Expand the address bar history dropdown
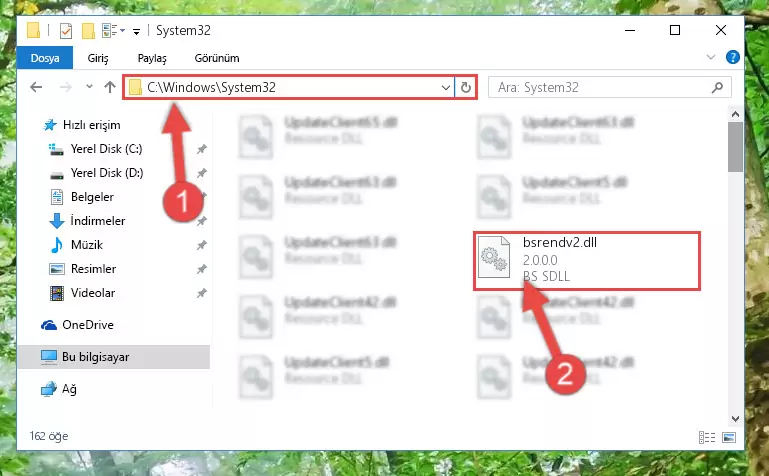769x476 pixels. coord(445,88)
